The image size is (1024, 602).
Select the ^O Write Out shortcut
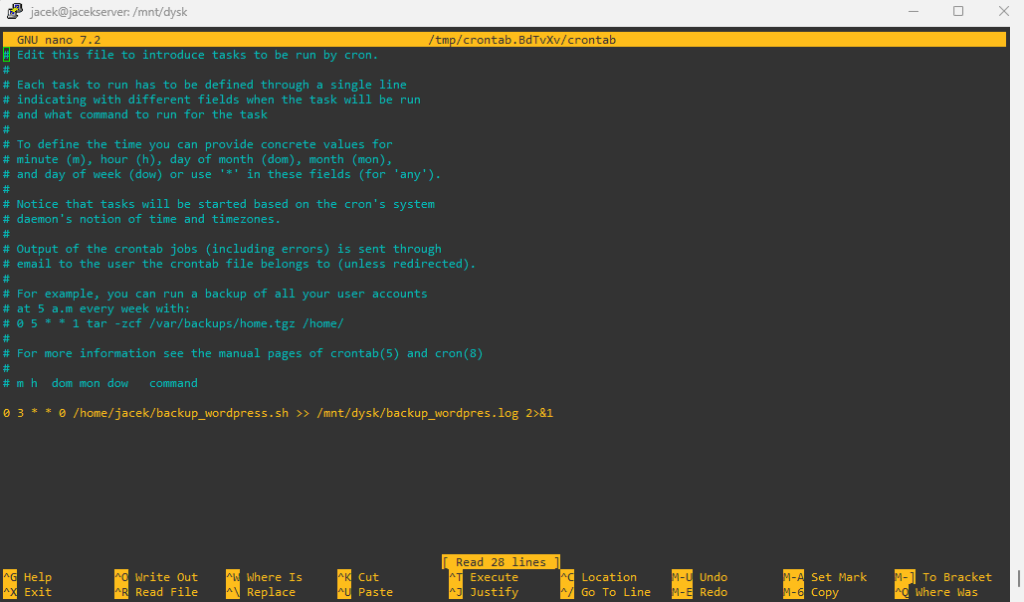coord(156,577)
